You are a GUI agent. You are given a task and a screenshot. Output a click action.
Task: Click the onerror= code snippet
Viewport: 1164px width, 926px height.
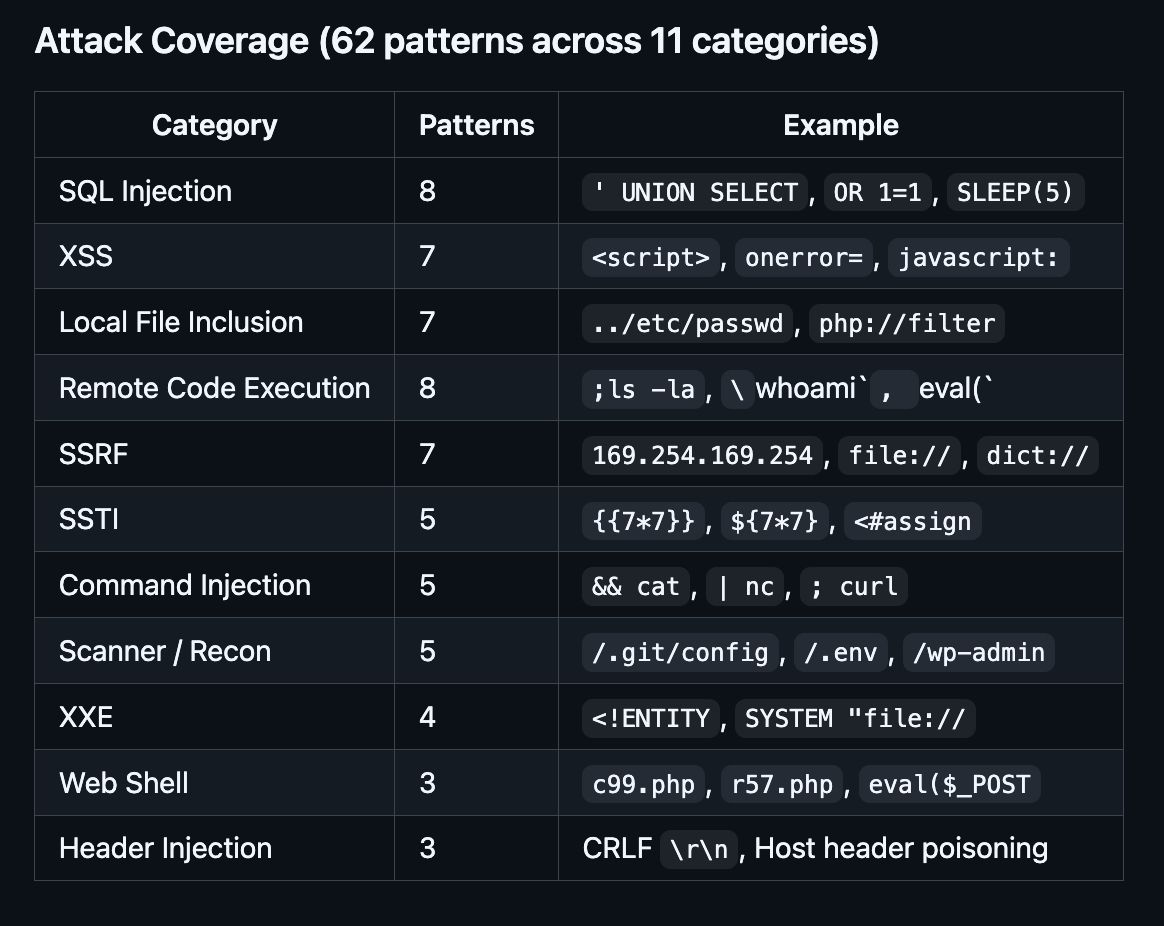[x=804, y=258]
